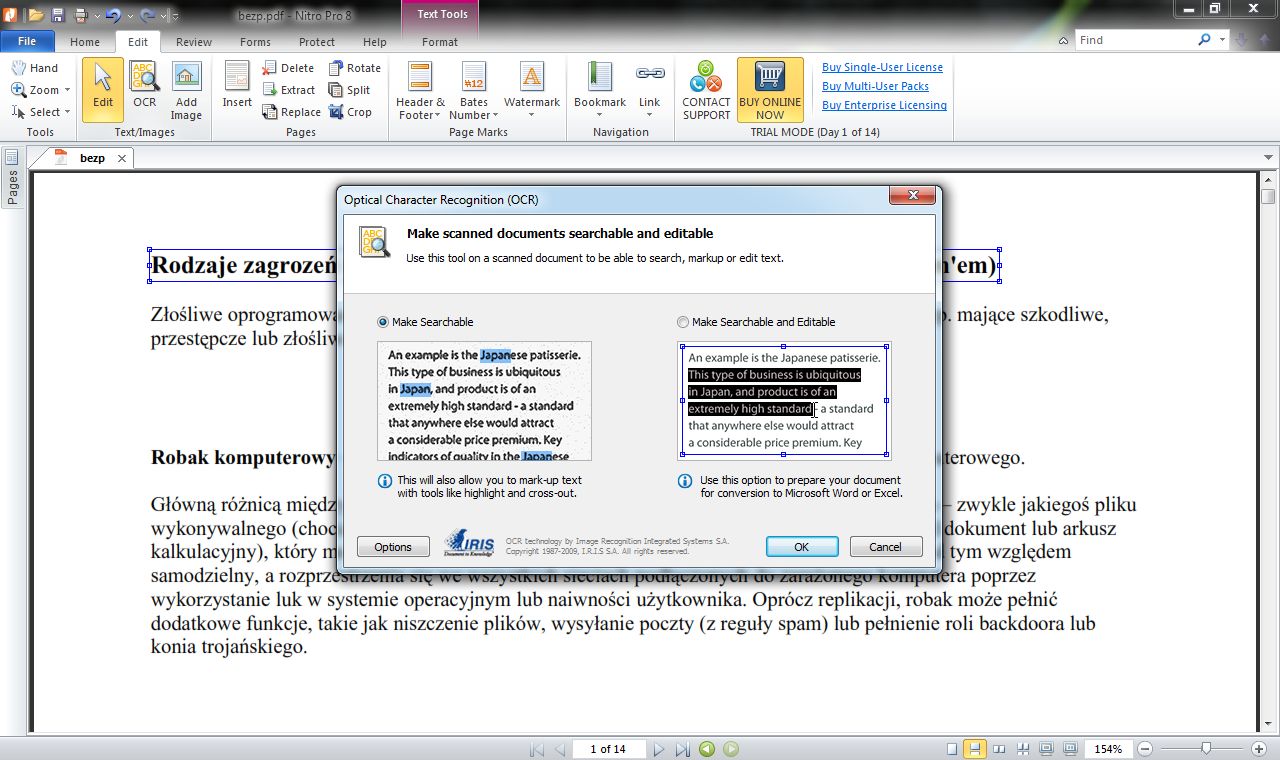Open the Watermark dropdown
1280x760 pixels.
pos(532,115)
